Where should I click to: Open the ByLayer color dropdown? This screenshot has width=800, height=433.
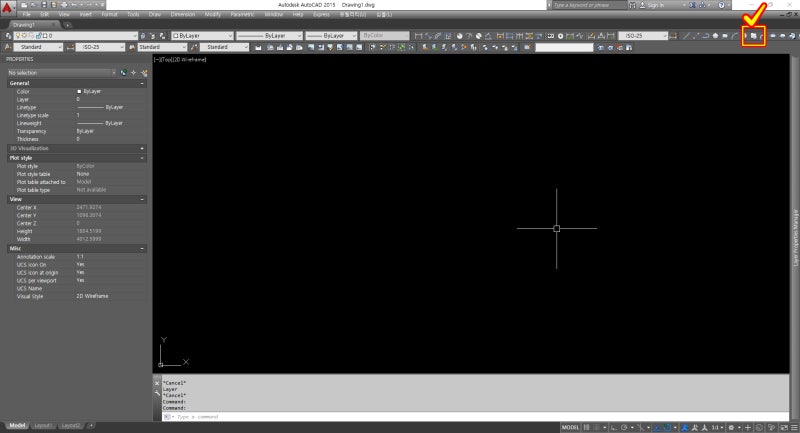click(202, 36)
